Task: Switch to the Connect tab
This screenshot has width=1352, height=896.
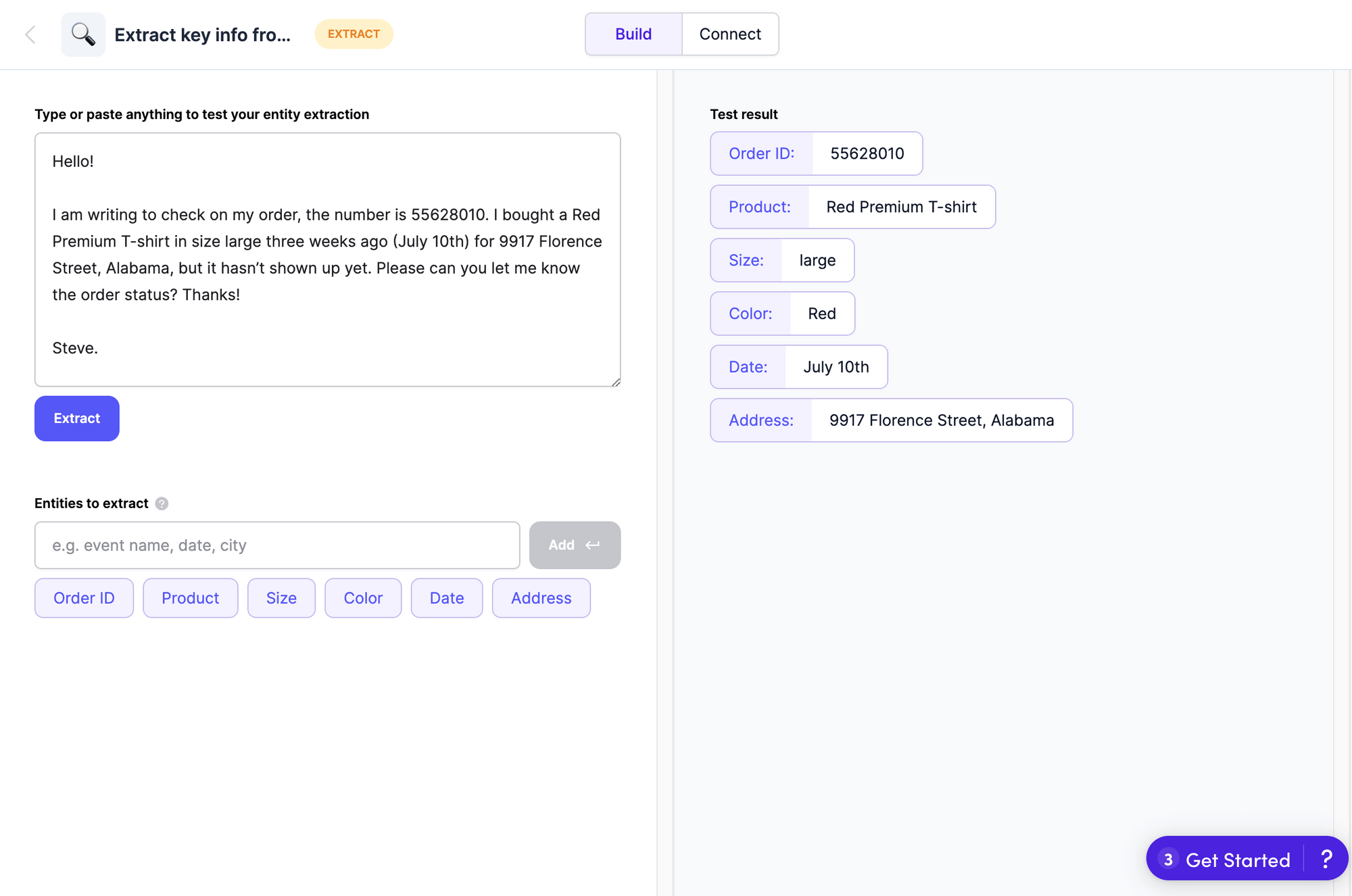Action: point(730,34)
